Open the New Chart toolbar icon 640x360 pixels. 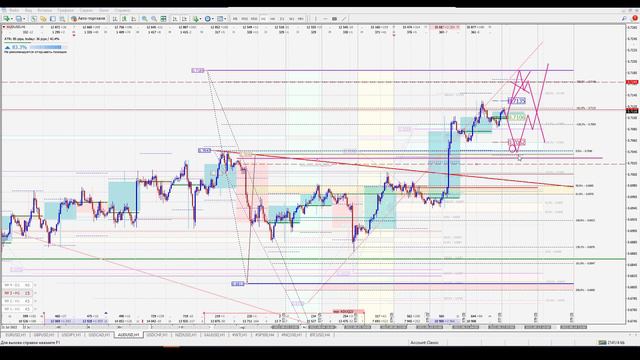pos(6,19)
